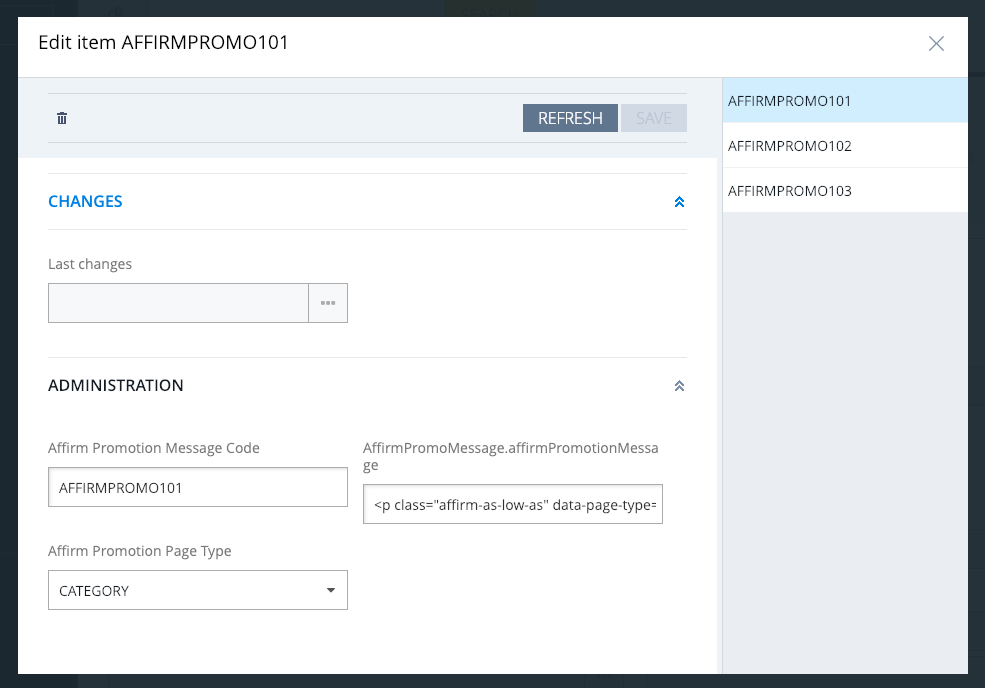Focus the Last changes field
985x688 pixels.
178,303
